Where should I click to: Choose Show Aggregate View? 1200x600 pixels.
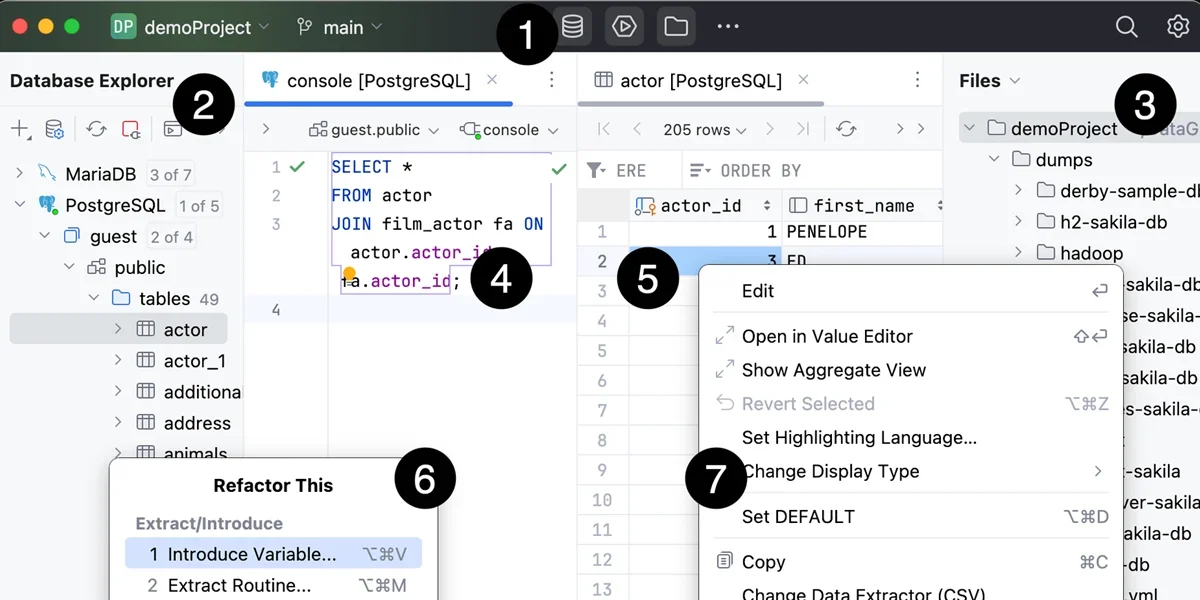[x=911, y=370]
